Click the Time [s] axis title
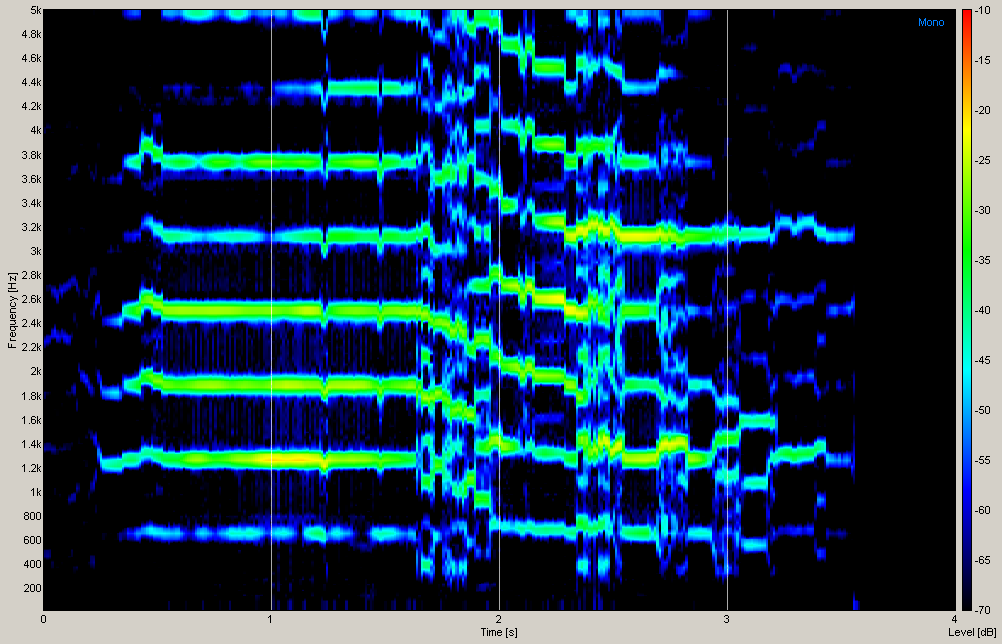Screen dimensions: 1002x644 pyautogui.click(x=499, y=632)
